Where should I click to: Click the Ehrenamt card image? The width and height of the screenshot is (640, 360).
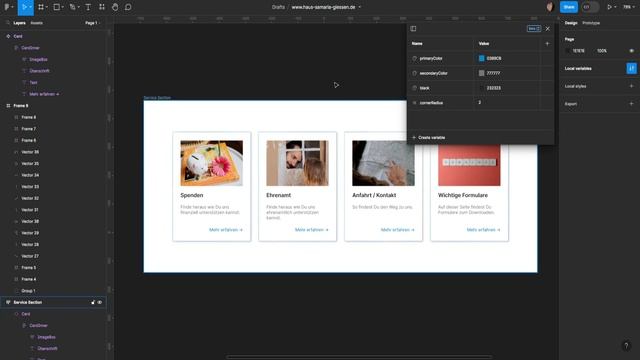coord(297,163)
